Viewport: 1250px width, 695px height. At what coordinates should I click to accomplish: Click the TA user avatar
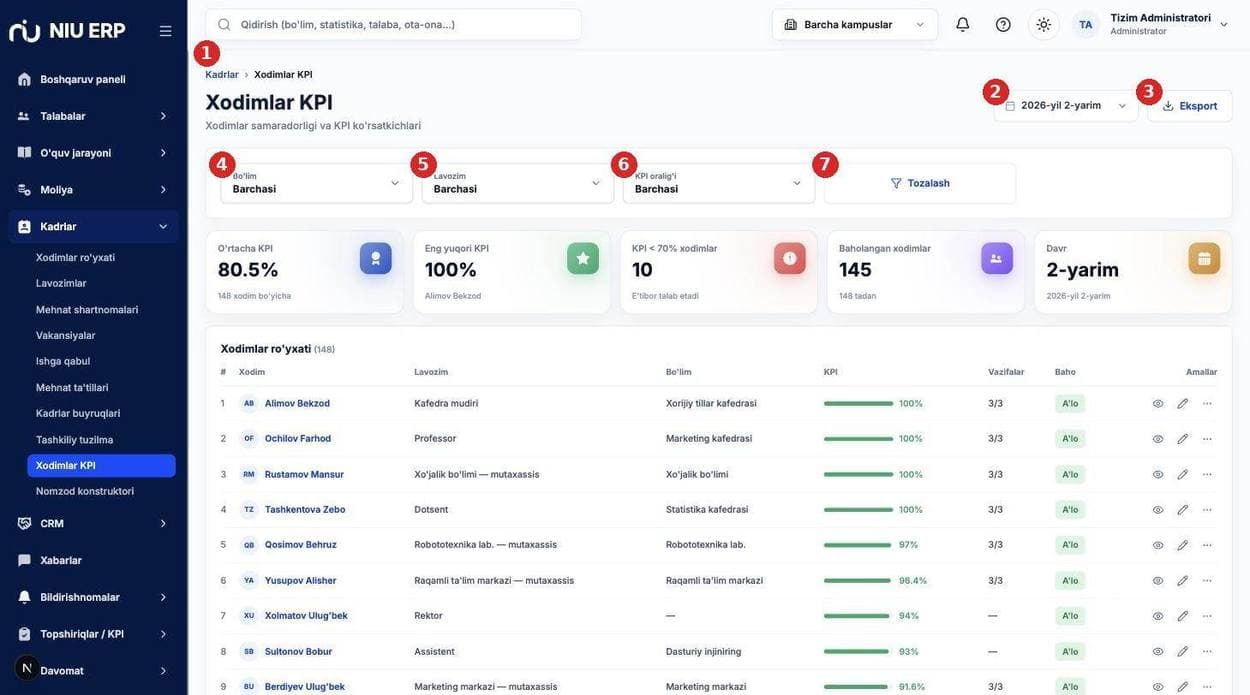(x=1086, y=24)
